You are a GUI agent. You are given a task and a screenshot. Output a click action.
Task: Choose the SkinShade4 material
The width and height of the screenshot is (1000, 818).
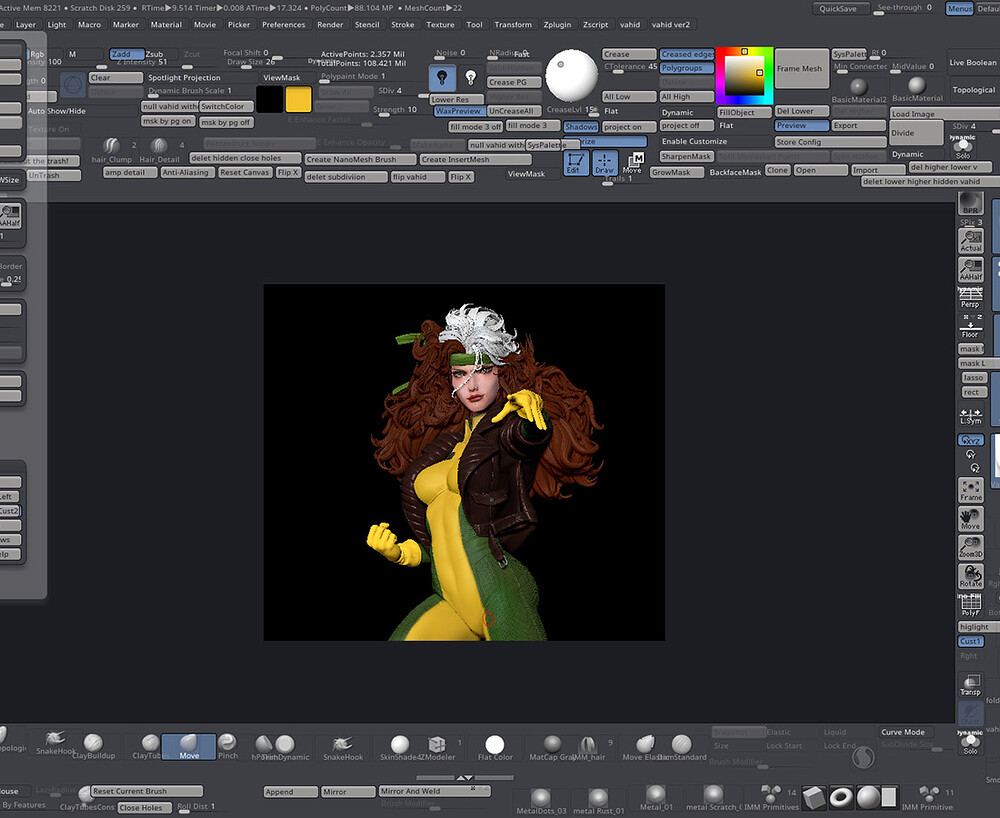point(400,747)
